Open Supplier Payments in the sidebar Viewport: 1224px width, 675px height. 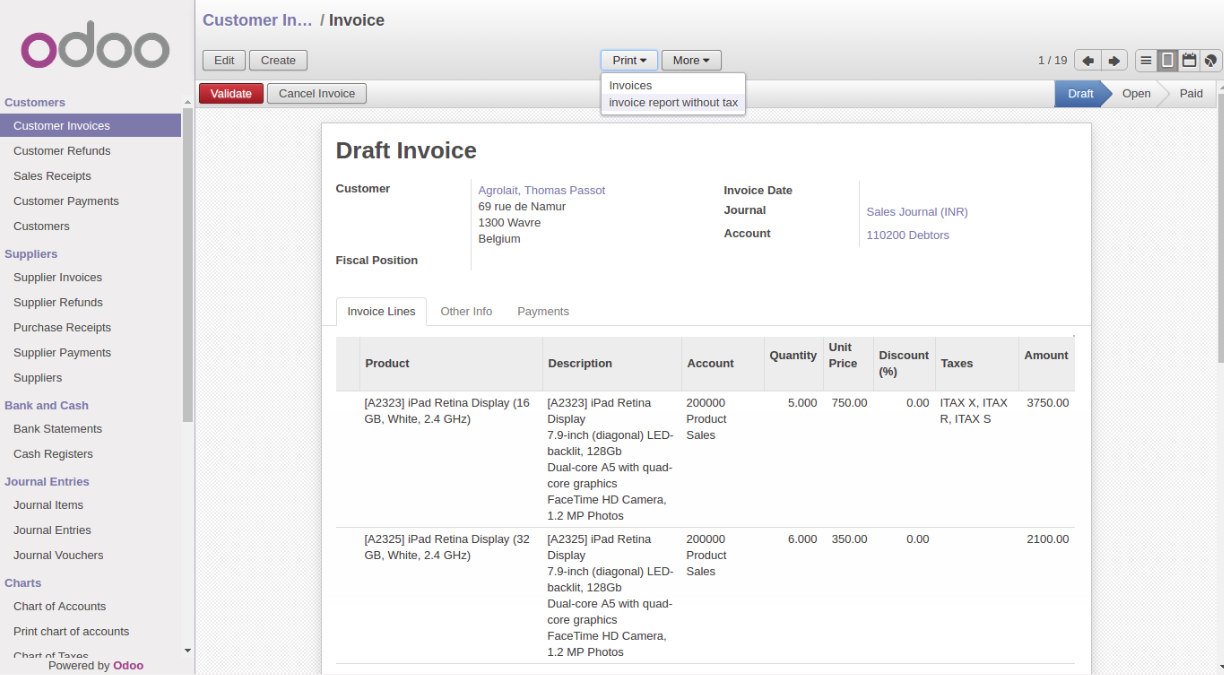pos(90,352)
